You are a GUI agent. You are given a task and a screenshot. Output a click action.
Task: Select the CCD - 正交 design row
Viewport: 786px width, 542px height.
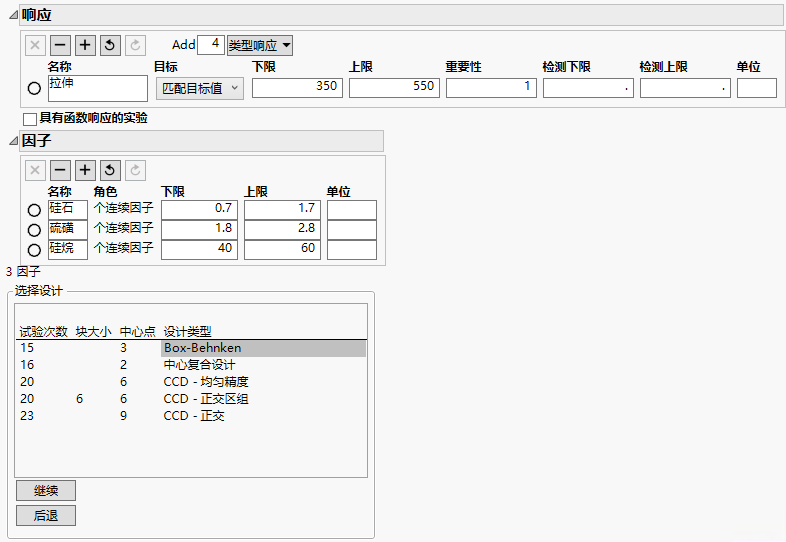(x=191, y=416)
